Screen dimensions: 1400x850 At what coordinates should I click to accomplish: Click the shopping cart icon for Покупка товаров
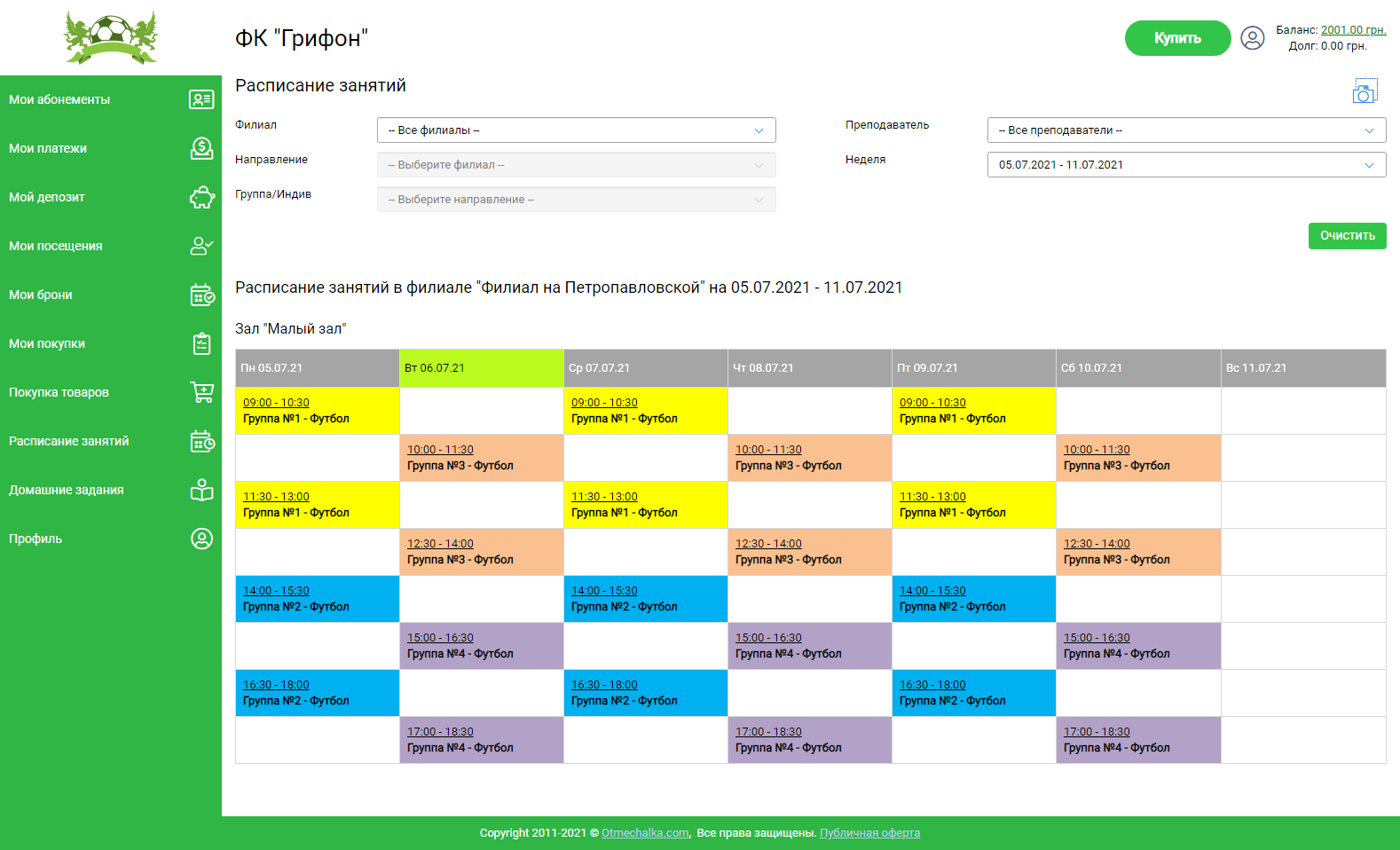(201, 392)
